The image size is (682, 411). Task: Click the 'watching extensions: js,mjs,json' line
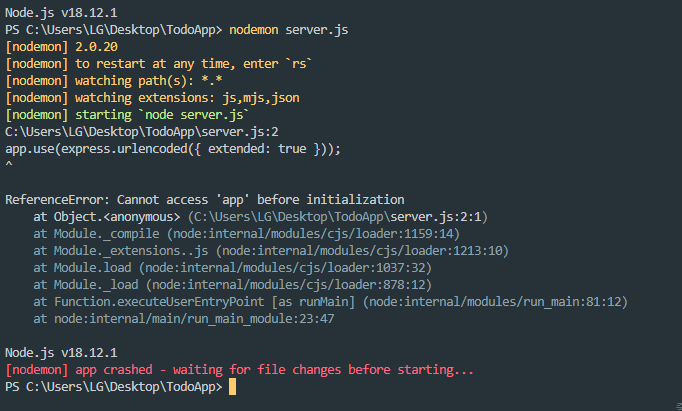click(x=152, y=98)
